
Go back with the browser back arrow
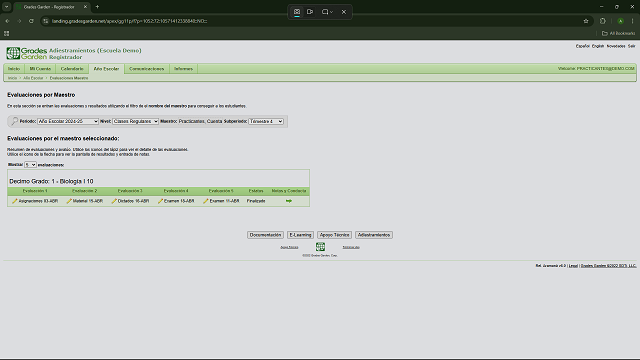(7, 21)
